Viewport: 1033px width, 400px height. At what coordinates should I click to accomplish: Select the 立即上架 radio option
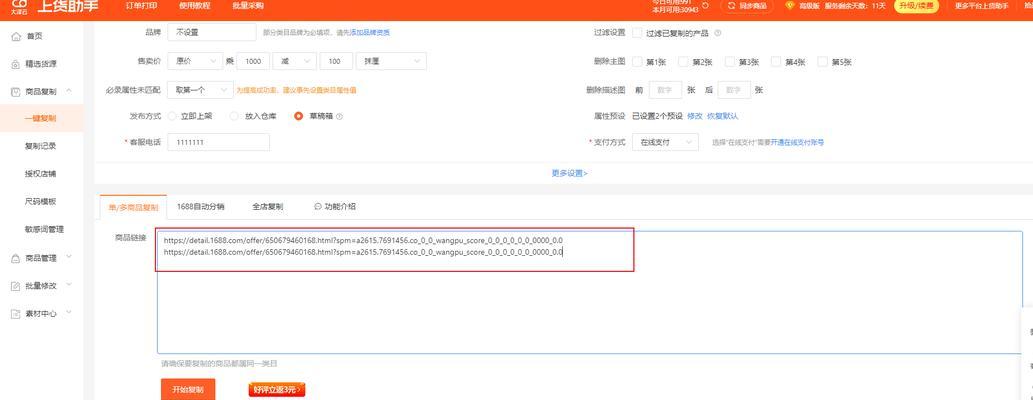[173, 116]
